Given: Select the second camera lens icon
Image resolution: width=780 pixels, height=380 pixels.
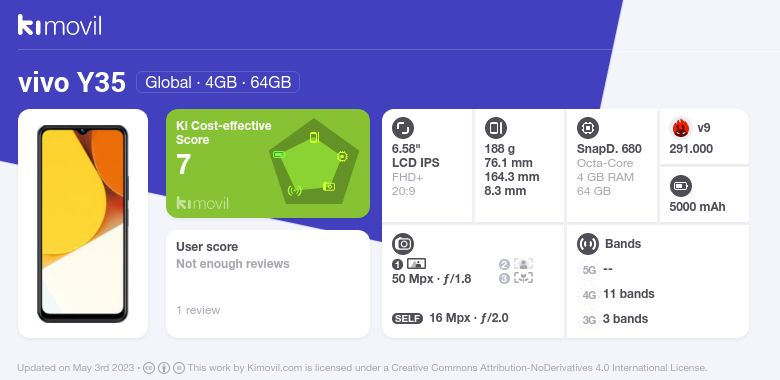Looking at the screenshot, I should (523, 264).
